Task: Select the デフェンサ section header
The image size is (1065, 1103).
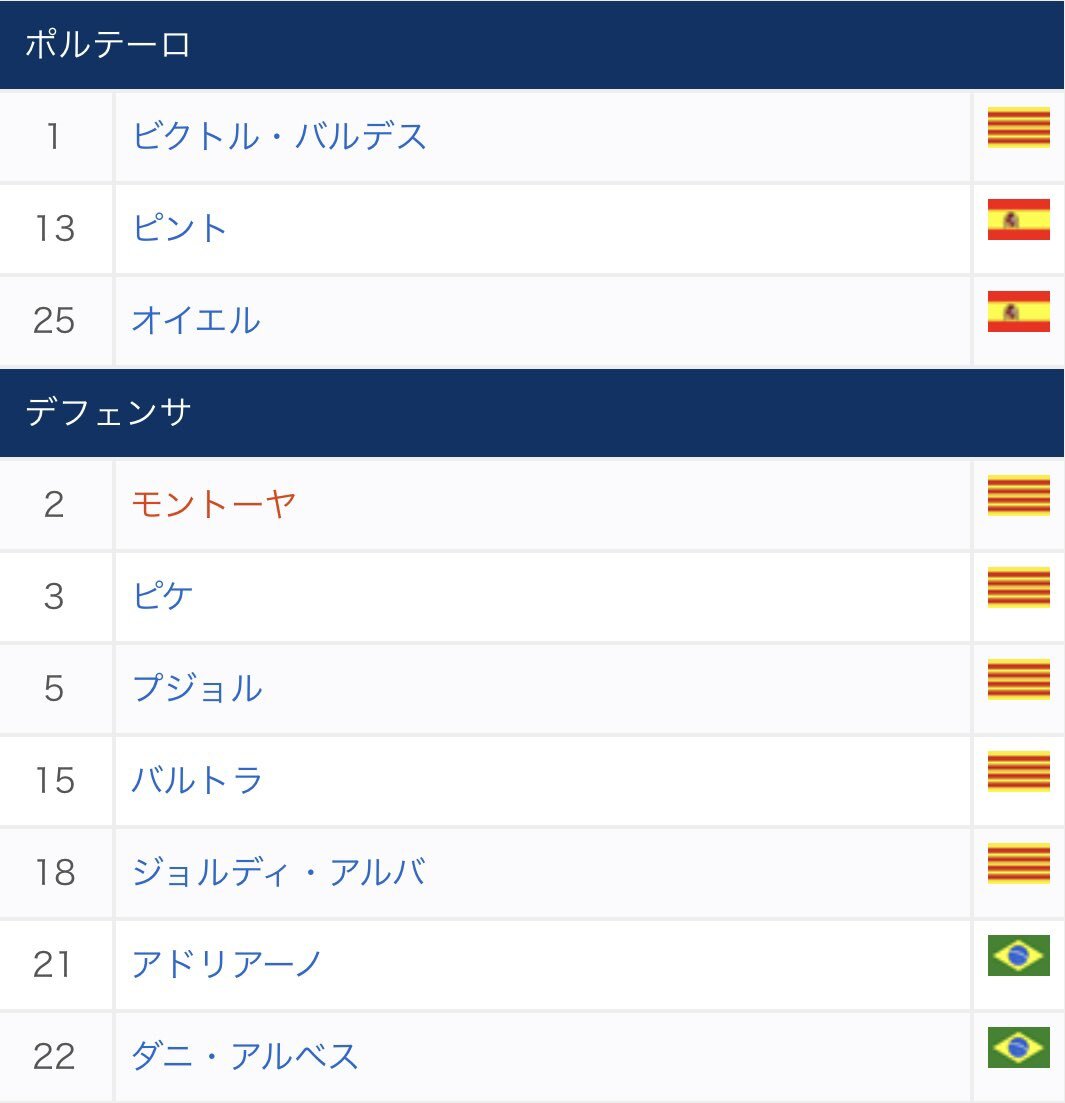Action: click(x=532, y=413)
